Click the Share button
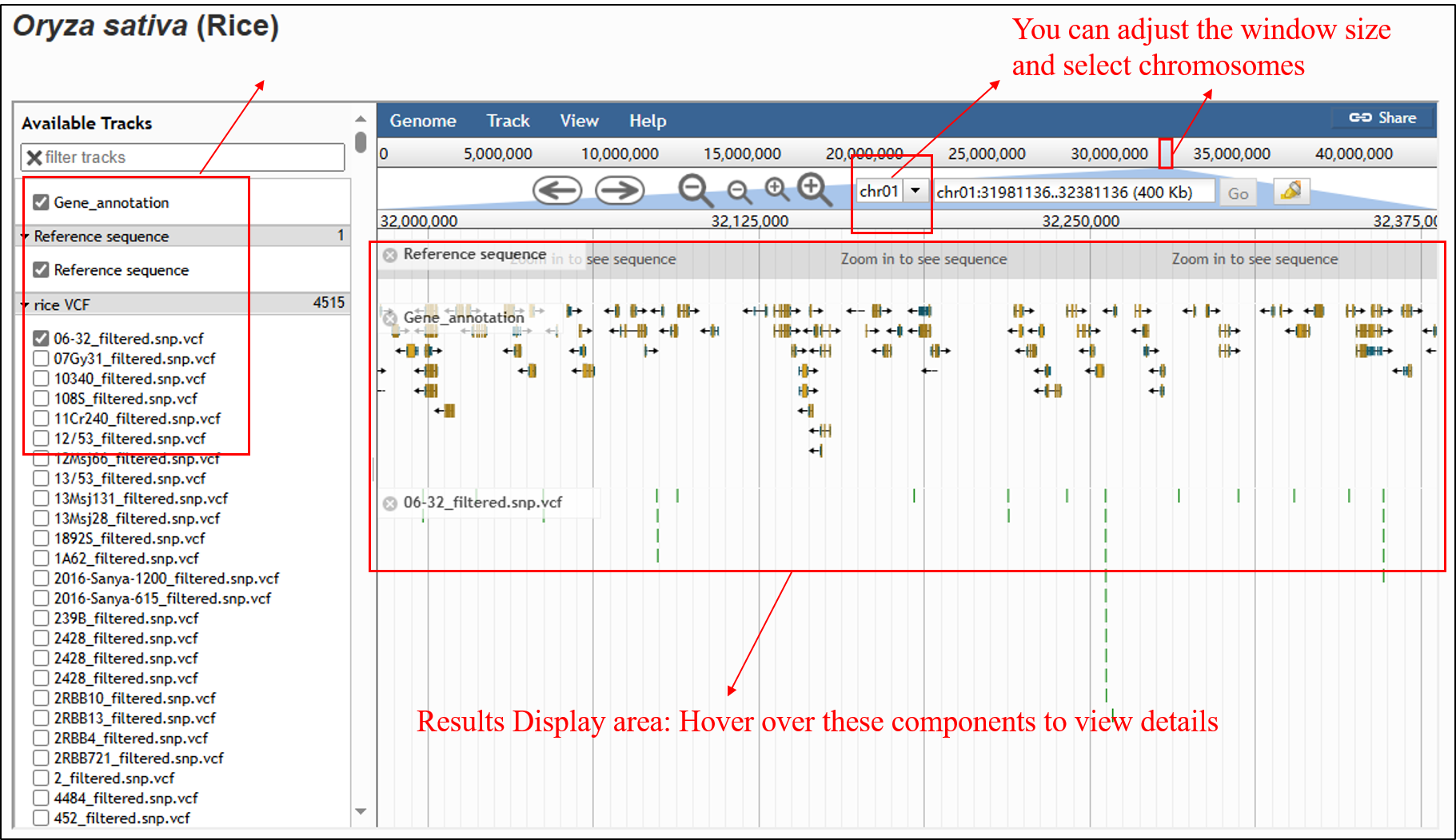The width and height of the screenshot is (1456, 840). (x=1382, y=118)
